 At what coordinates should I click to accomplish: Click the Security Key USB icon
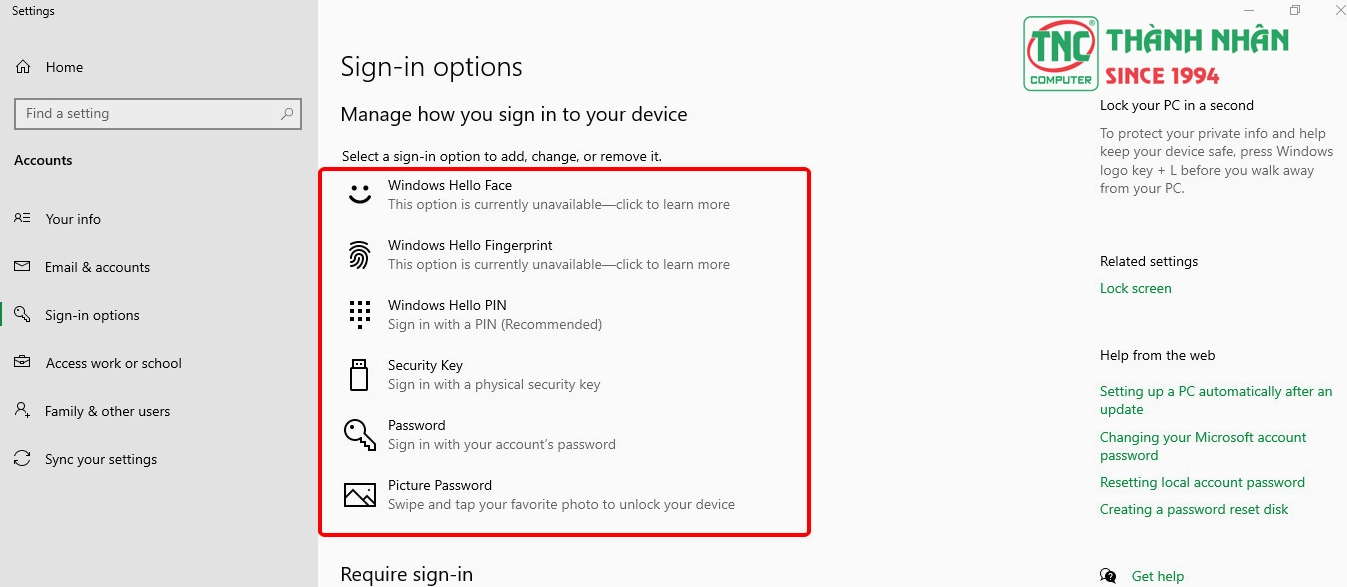point(359,374)
